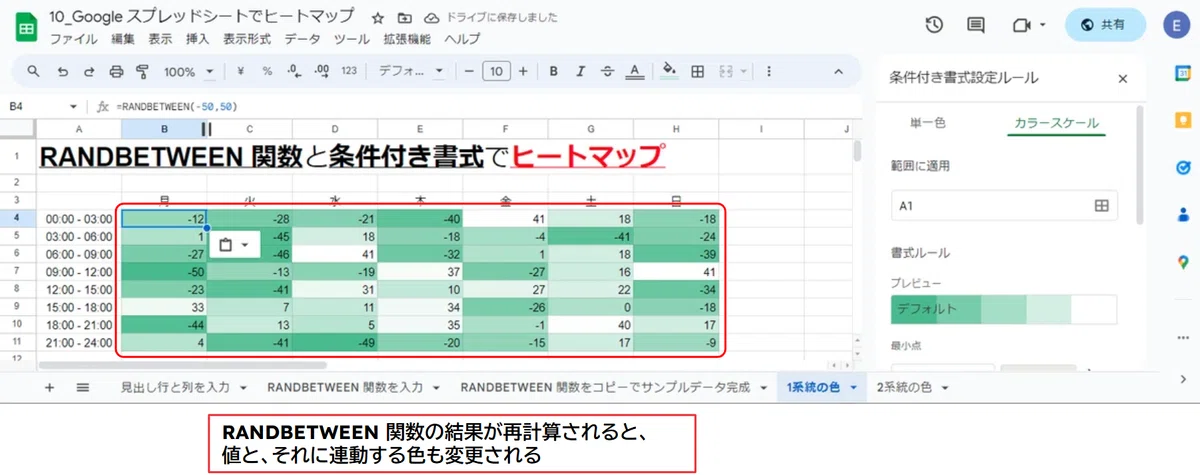Close the conditional format rules panel
Viewport: 1200px width, 475px height.
pos(1122,78)
